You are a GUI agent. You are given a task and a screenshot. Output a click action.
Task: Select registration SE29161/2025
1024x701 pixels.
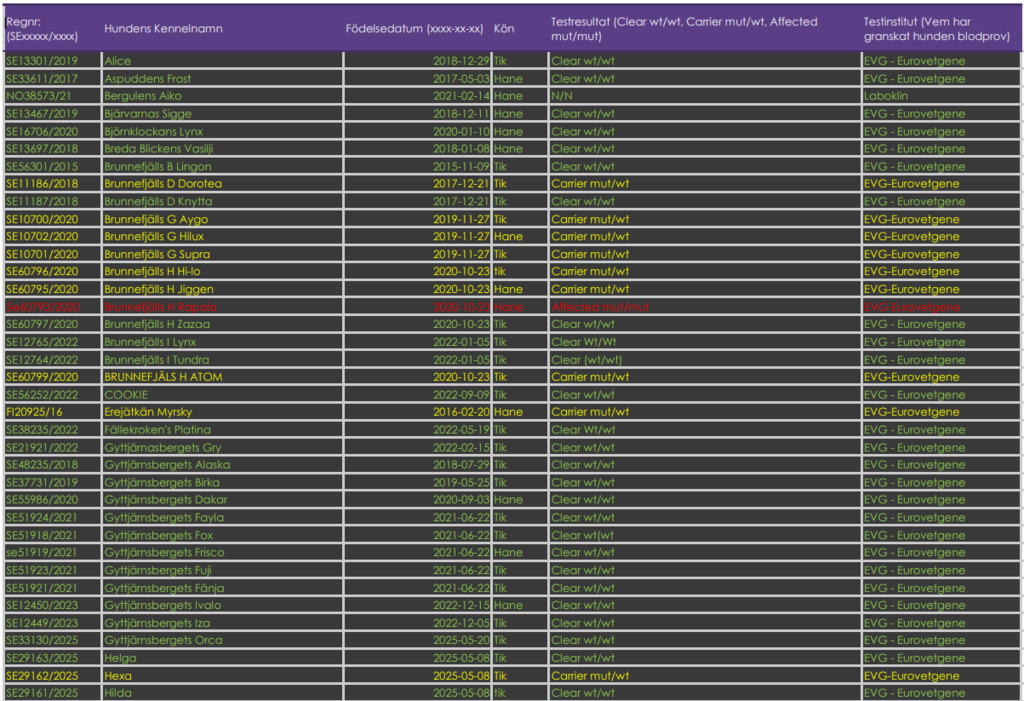(x=52, y=693)
